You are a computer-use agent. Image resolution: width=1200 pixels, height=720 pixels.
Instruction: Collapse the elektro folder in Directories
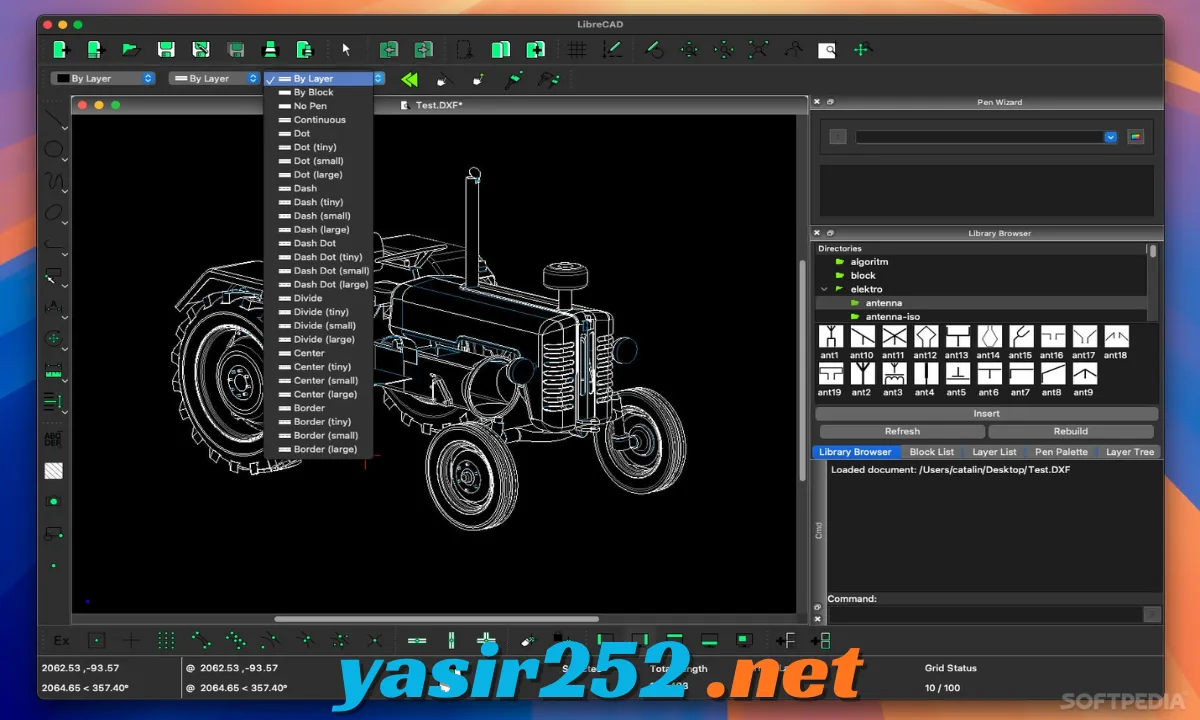tap(824, 289)
